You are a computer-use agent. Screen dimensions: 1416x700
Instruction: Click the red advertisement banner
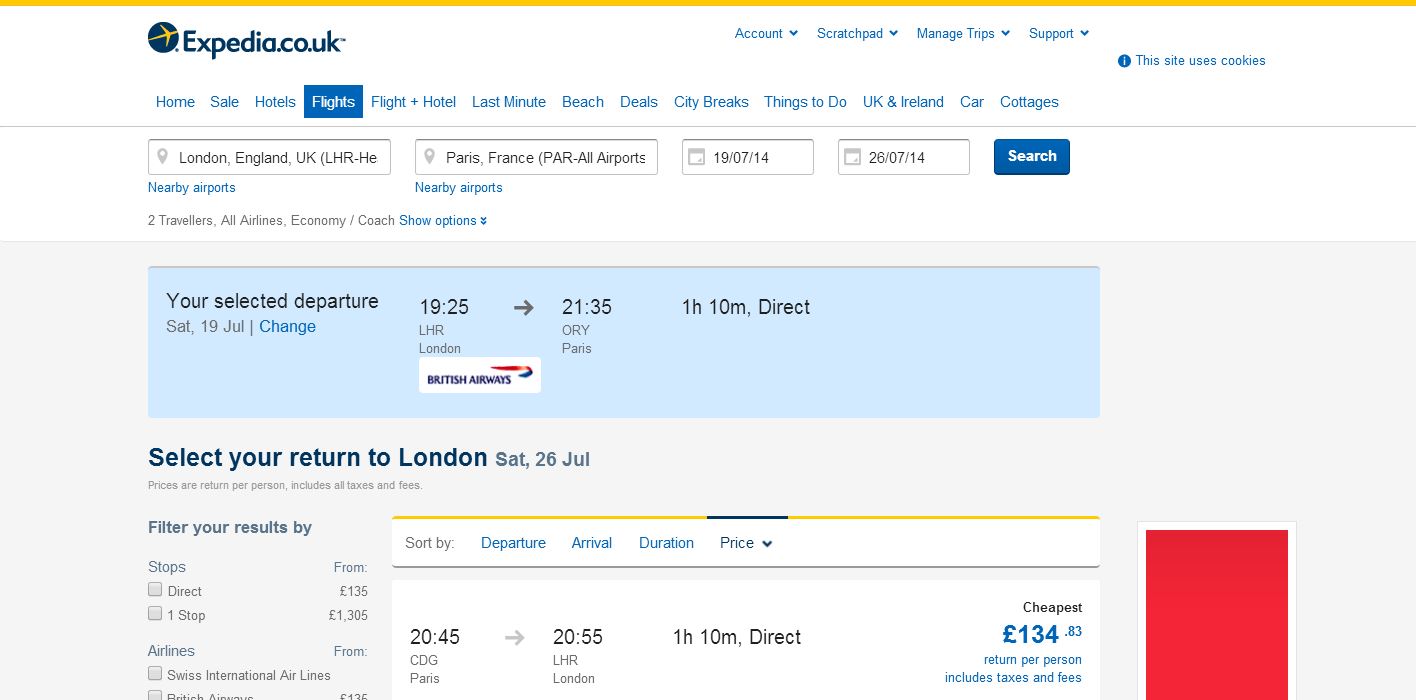pyautogui.click(x=1216, y=614)
